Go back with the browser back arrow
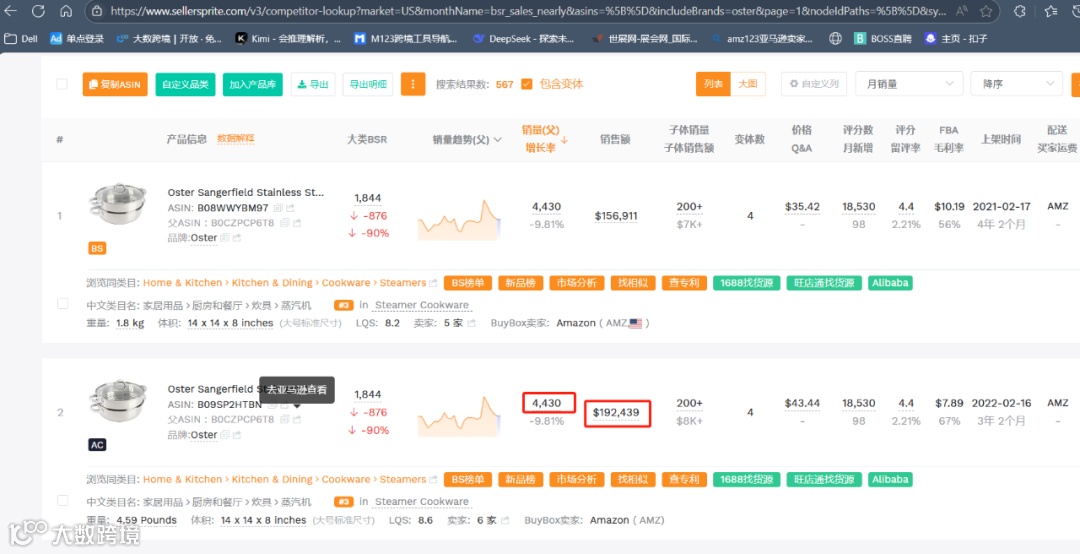The image size is (1080, 554). tap(12, 11)
